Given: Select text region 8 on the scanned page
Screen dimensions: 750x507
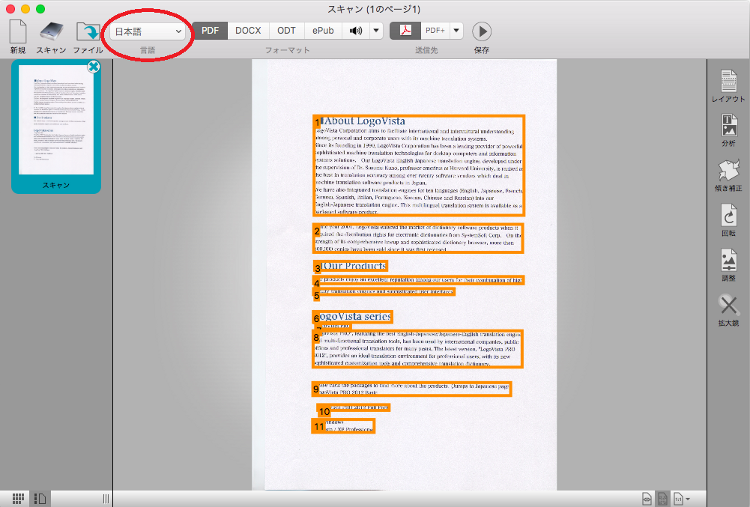Looking at the screenshot, I should pyautogui.click(x=416, y=350).
